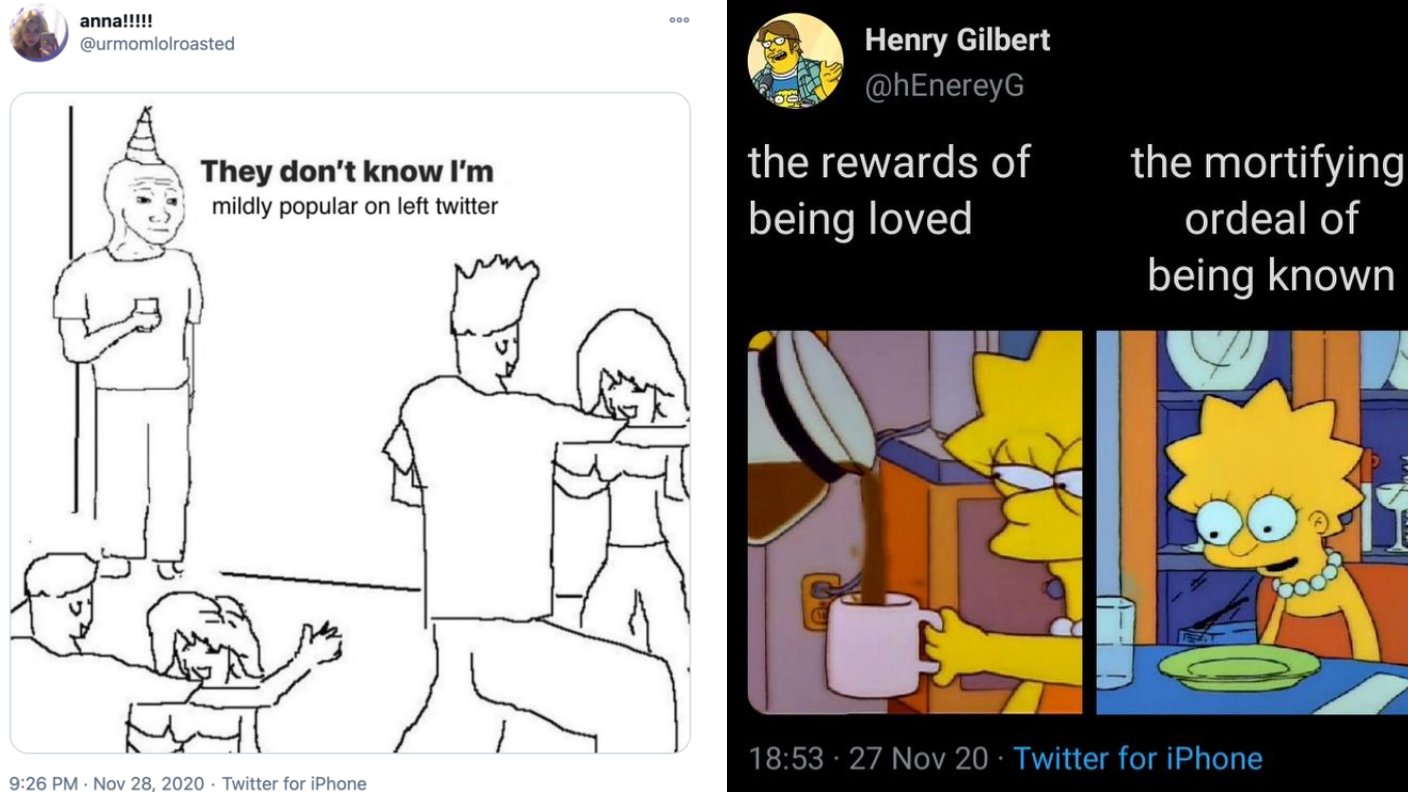Click the @urmomlolroasted handle
1408x792 pixels.
(x=157, y=43)
